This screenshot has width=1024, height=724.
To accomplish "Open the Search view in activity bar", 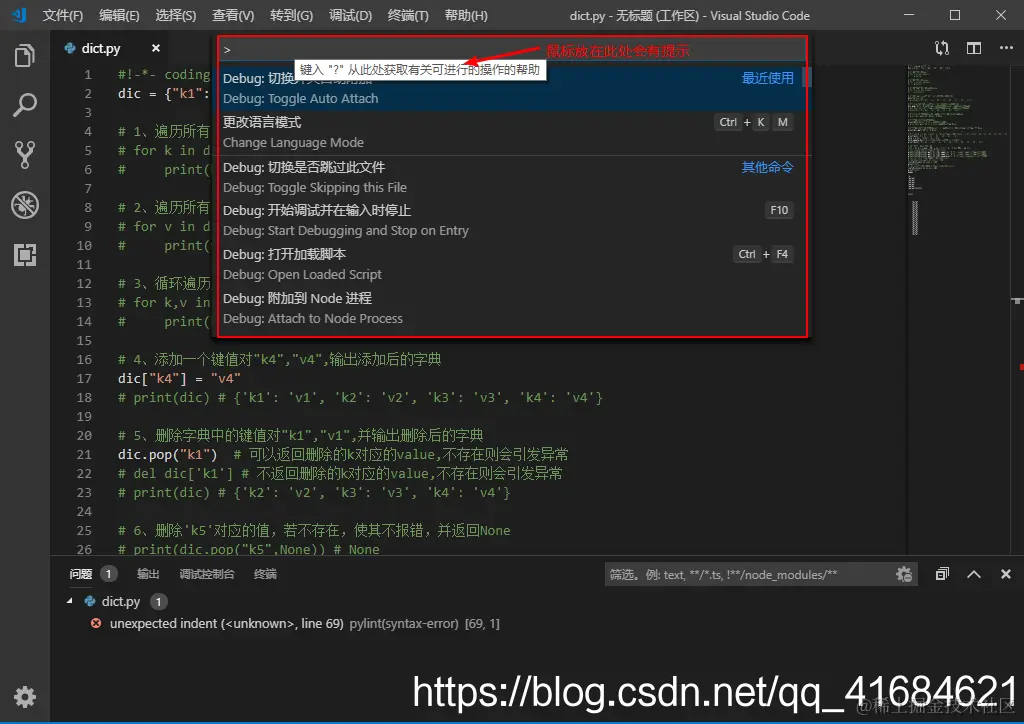I will coord(25,104).
